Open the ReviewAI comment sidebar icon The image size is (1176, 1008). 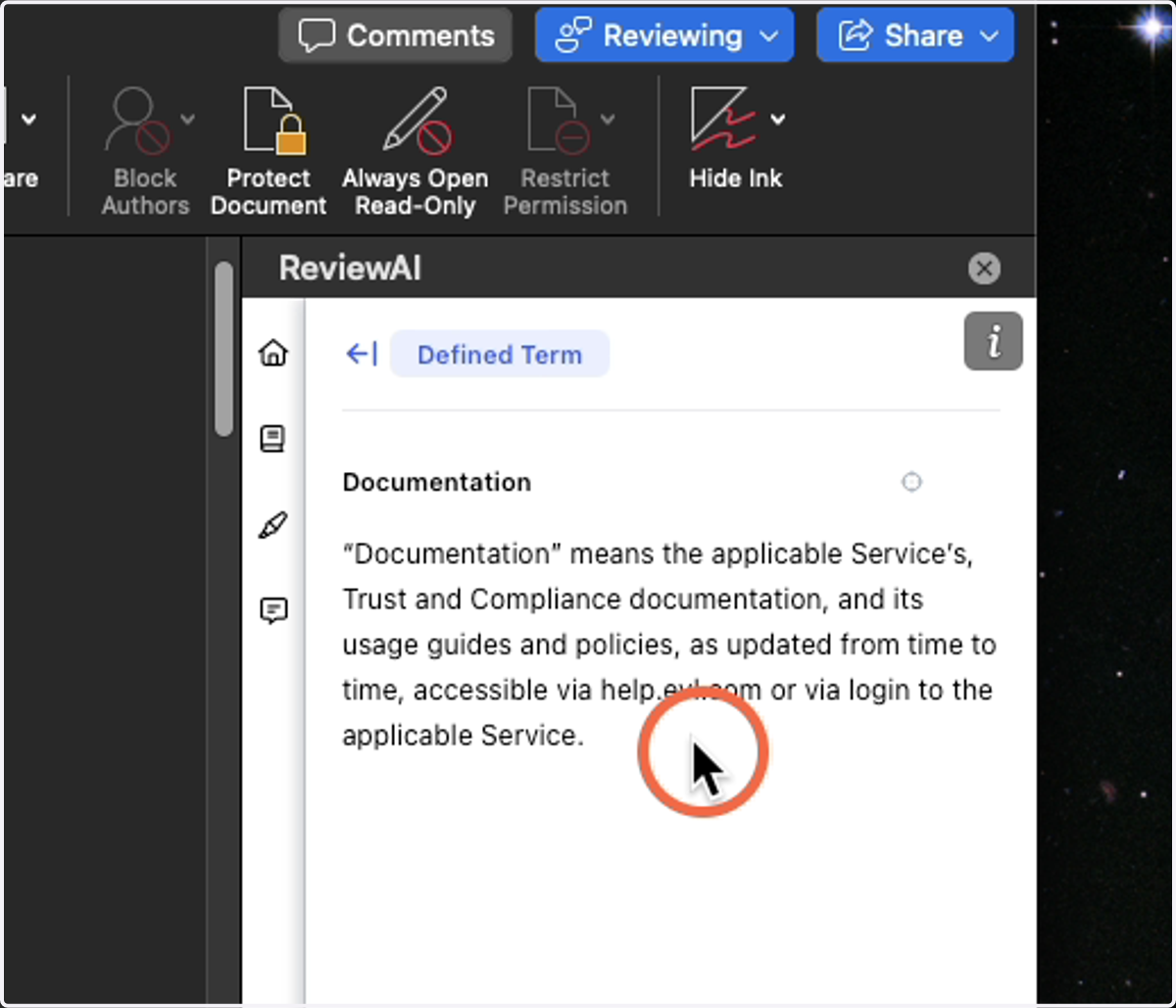tap(273, 611)
